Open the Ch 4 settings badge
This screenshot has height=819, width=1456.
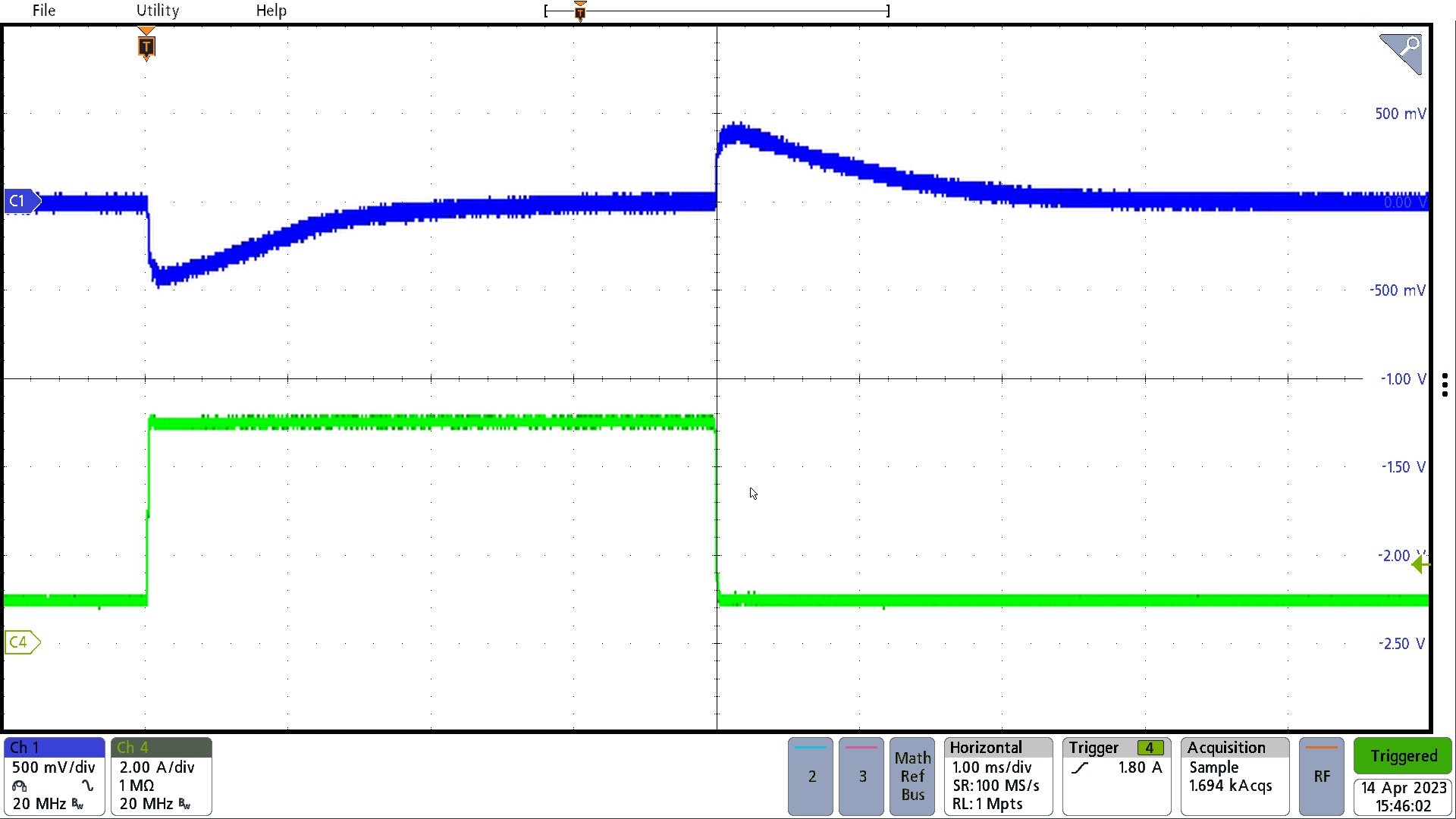coord(162,776)
